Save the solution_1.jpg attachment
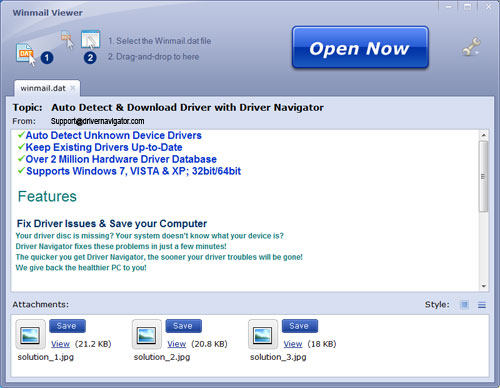 pyautogui.click(x=67, y=326)
